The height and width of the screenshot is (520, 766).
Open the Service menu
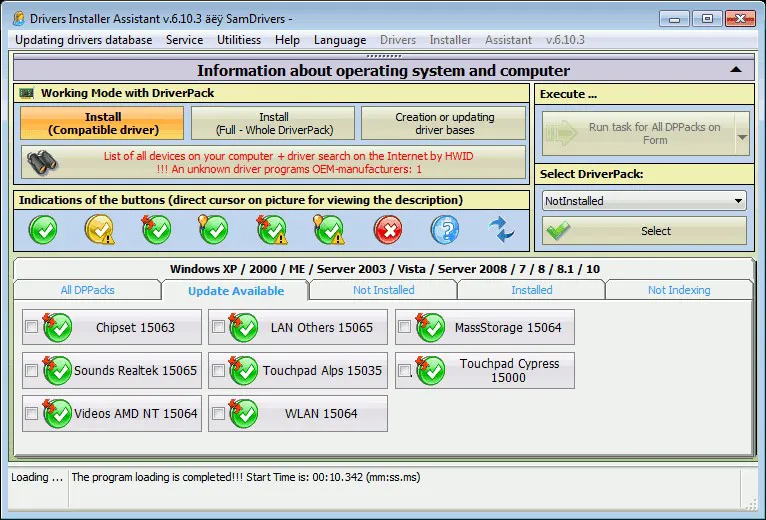pos(184,40)
